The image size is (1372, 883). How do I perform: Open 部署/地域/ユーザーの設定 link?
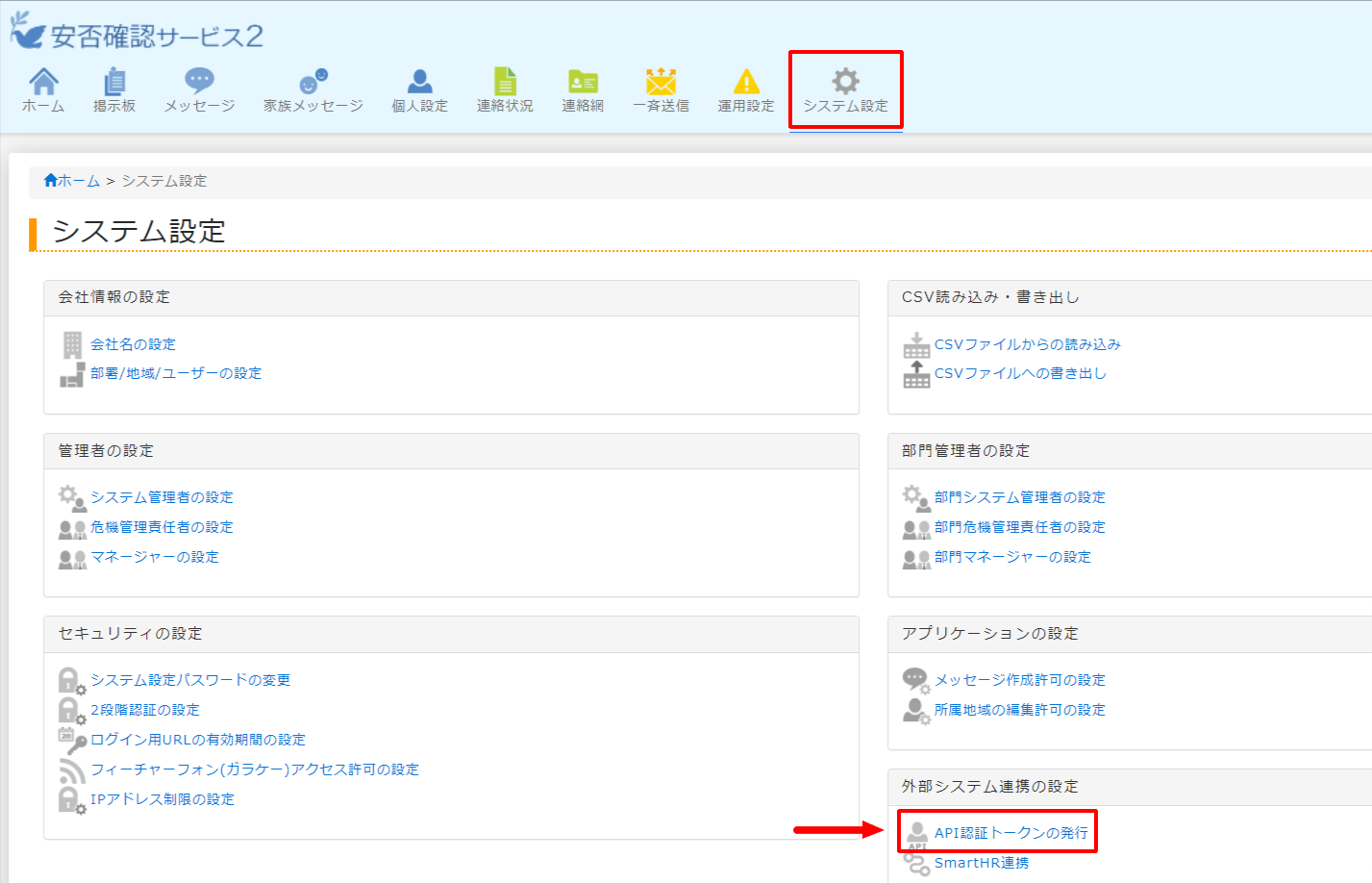point(176,373)
